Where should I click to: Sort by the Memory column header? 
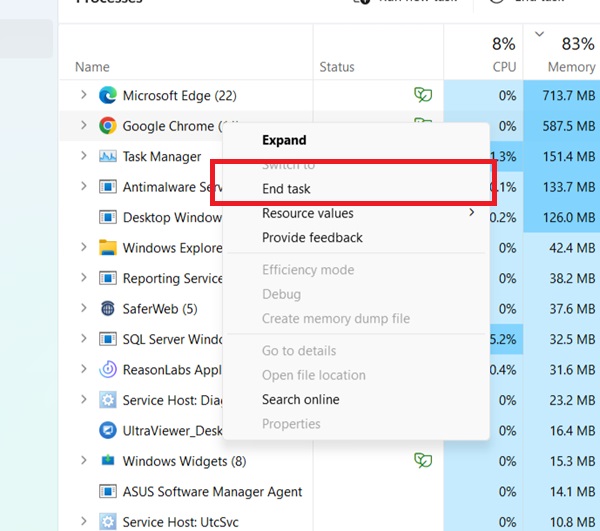(x=571, y=67)
